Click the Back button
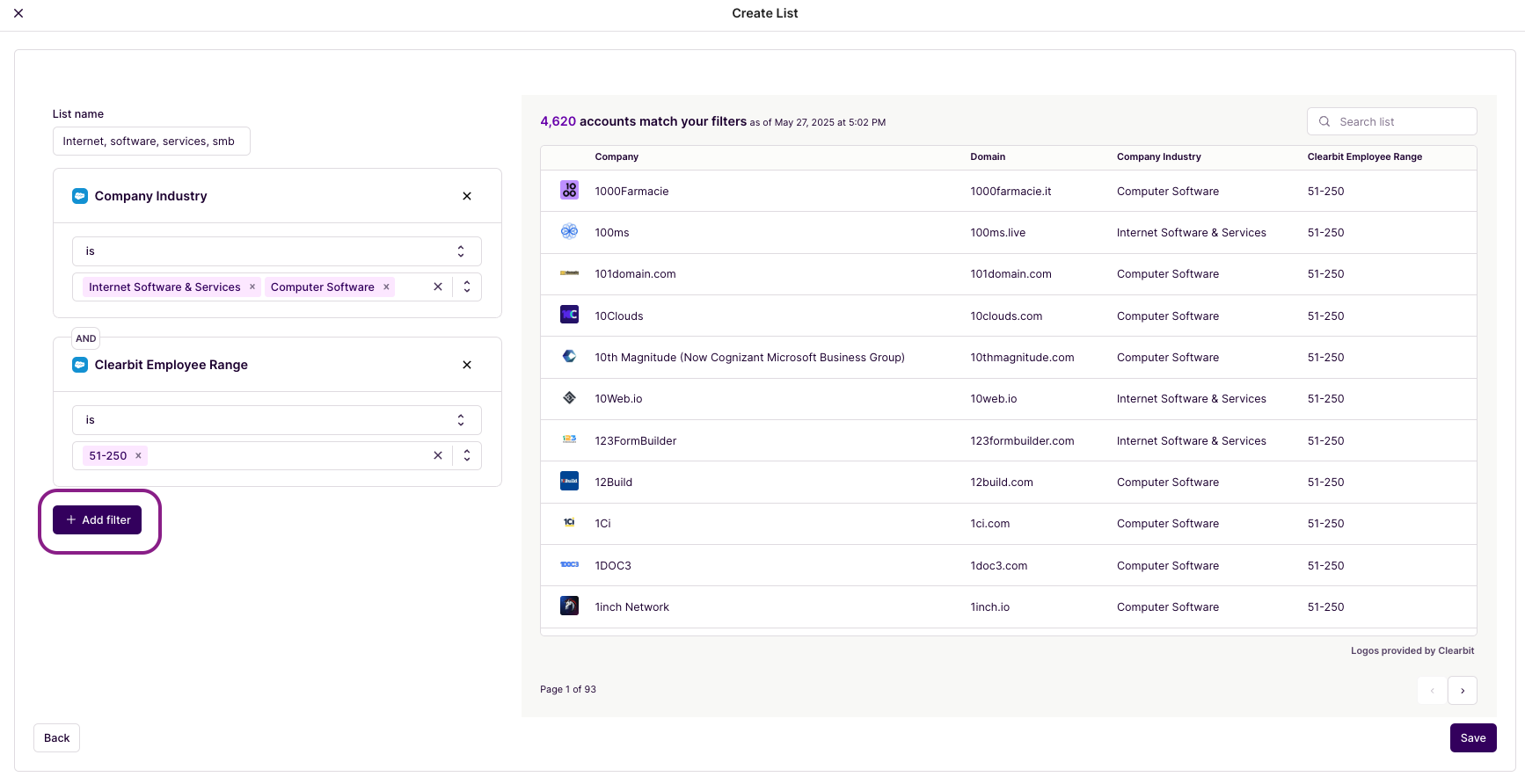Screen dimensions: 1525x784 [56, 738]
